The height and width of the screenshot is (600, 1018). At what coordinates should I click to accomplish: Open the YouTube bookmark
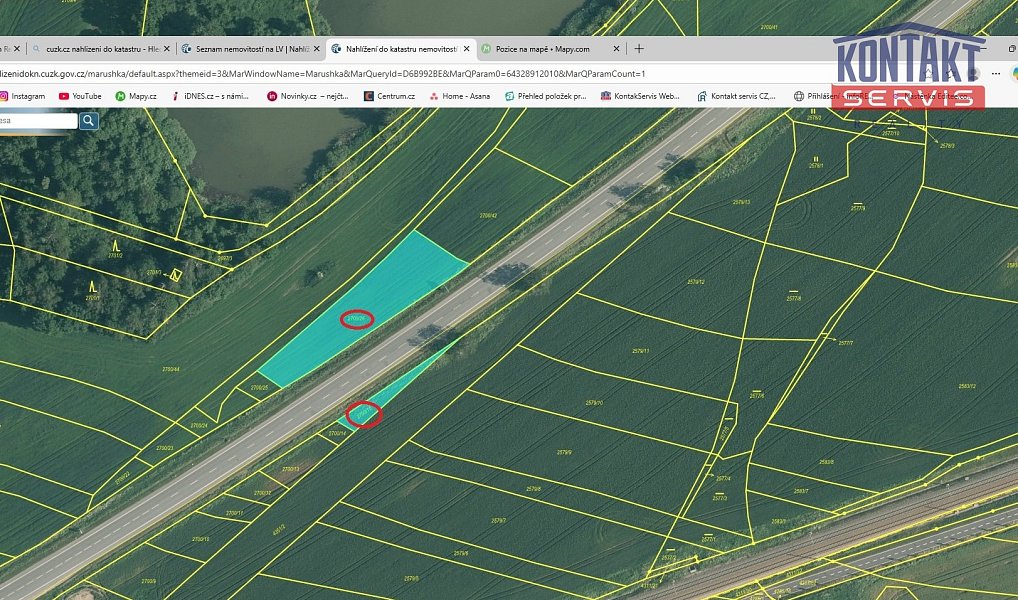[80, 96]
